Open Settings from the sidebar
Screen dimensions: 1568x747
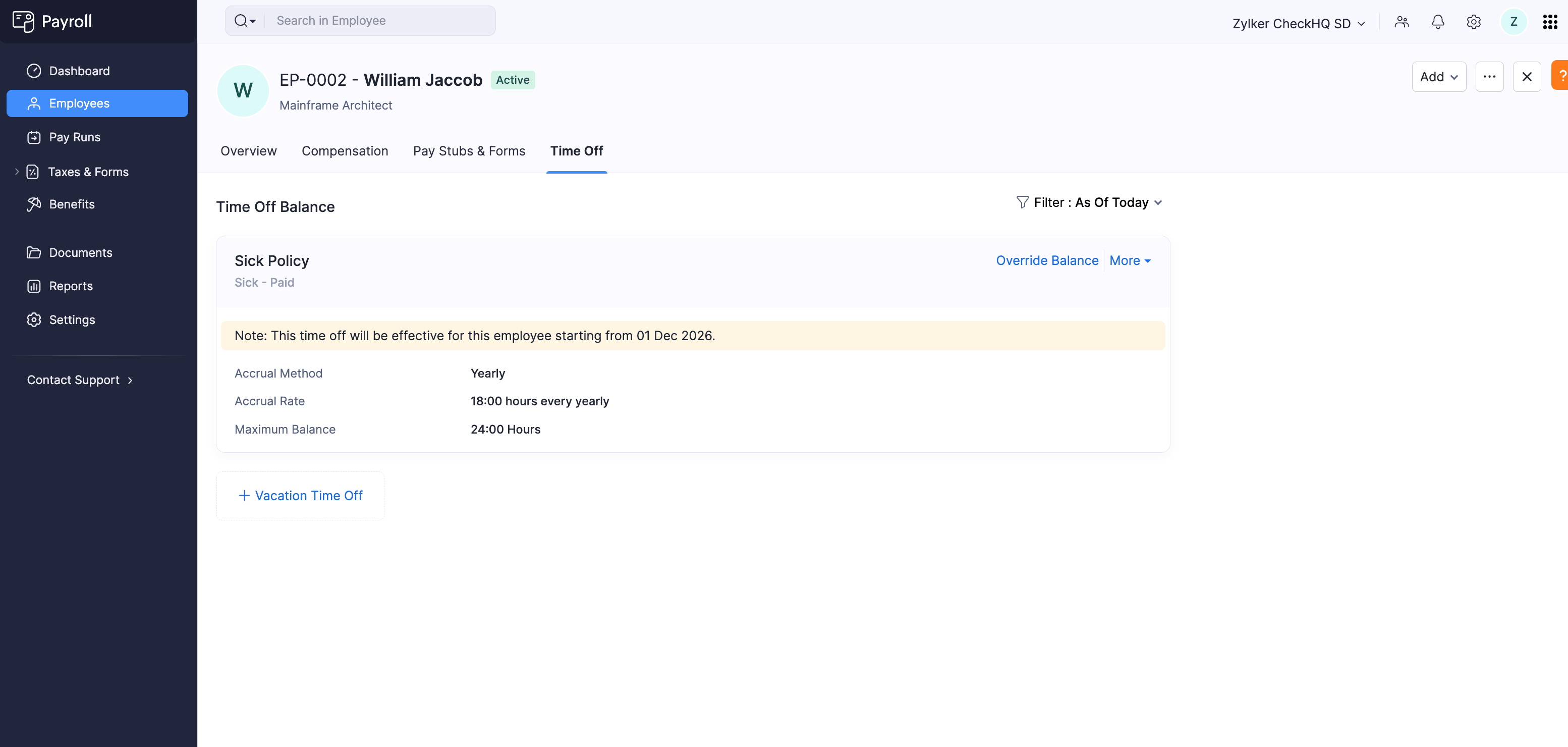[x=97, y=319]
